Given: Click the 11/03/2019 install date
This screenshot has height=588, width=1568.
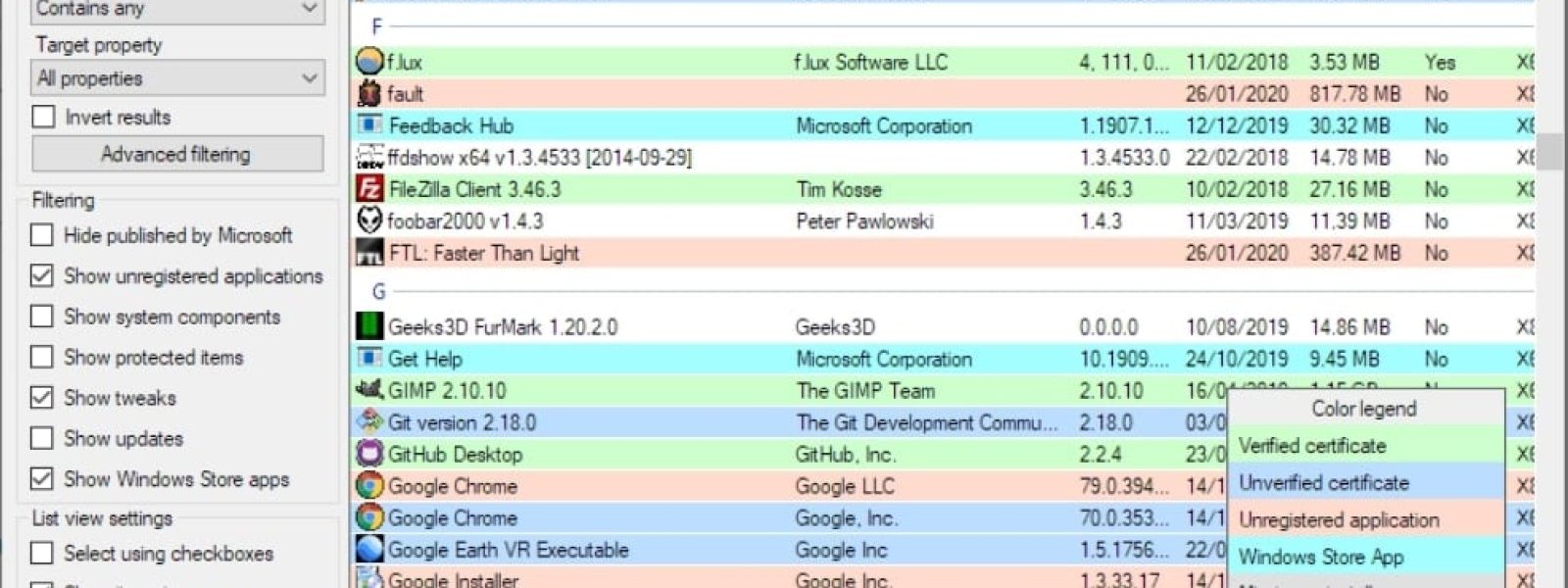Looking at the screenshot, I should 1237,221.
